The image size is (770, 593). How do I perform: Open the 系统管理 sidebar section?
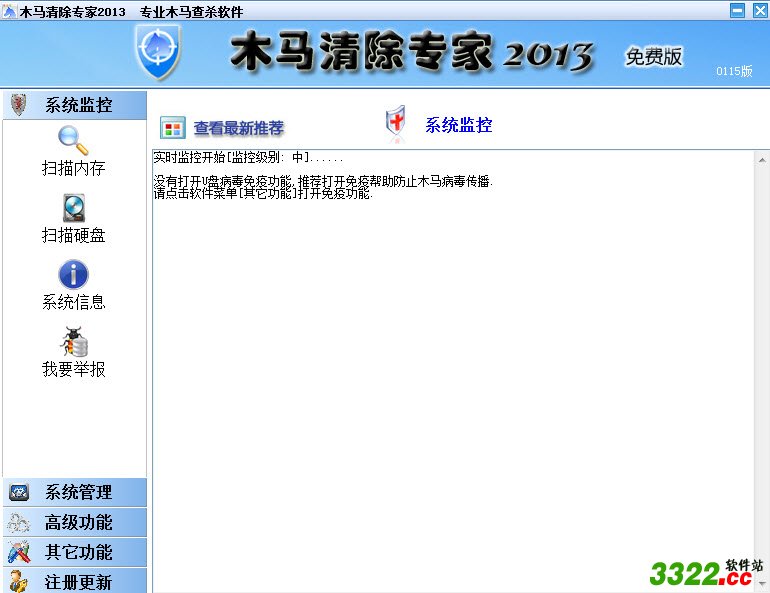tap(75, 492)
